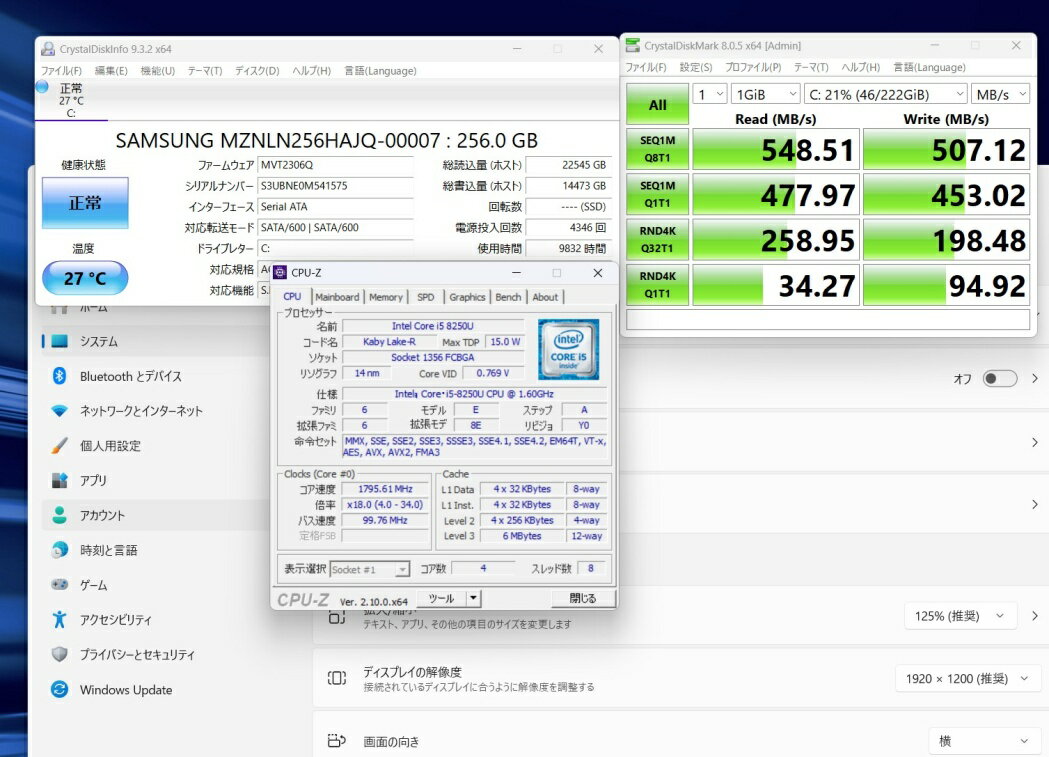Open the 1920 × 1200 resolution dropdown
1049x757 pixels.
(x=967, y=679)
